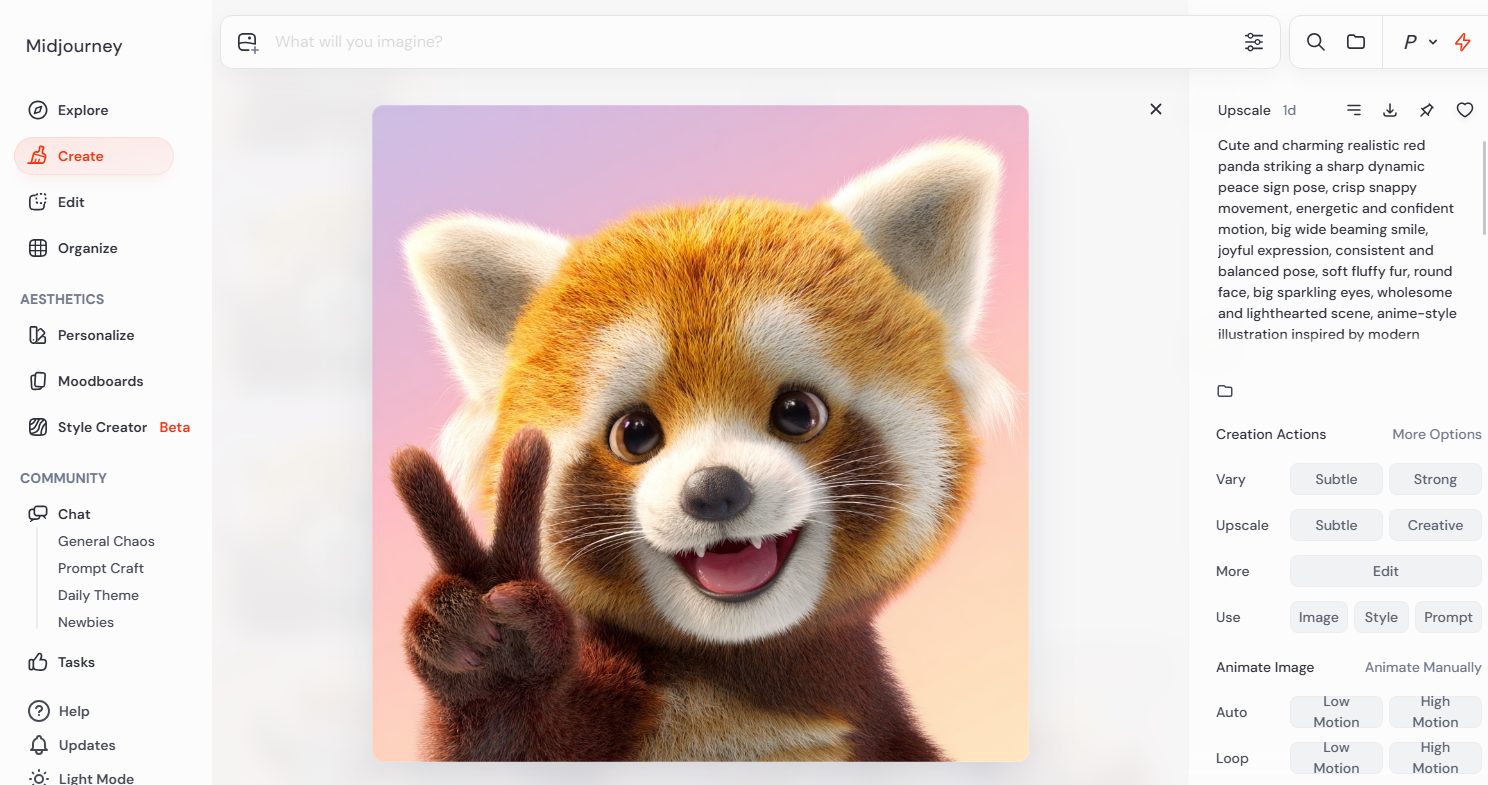1488x785 pixels.
Task: Click the Upscale Creative button
Action: tap(1434, 525)
